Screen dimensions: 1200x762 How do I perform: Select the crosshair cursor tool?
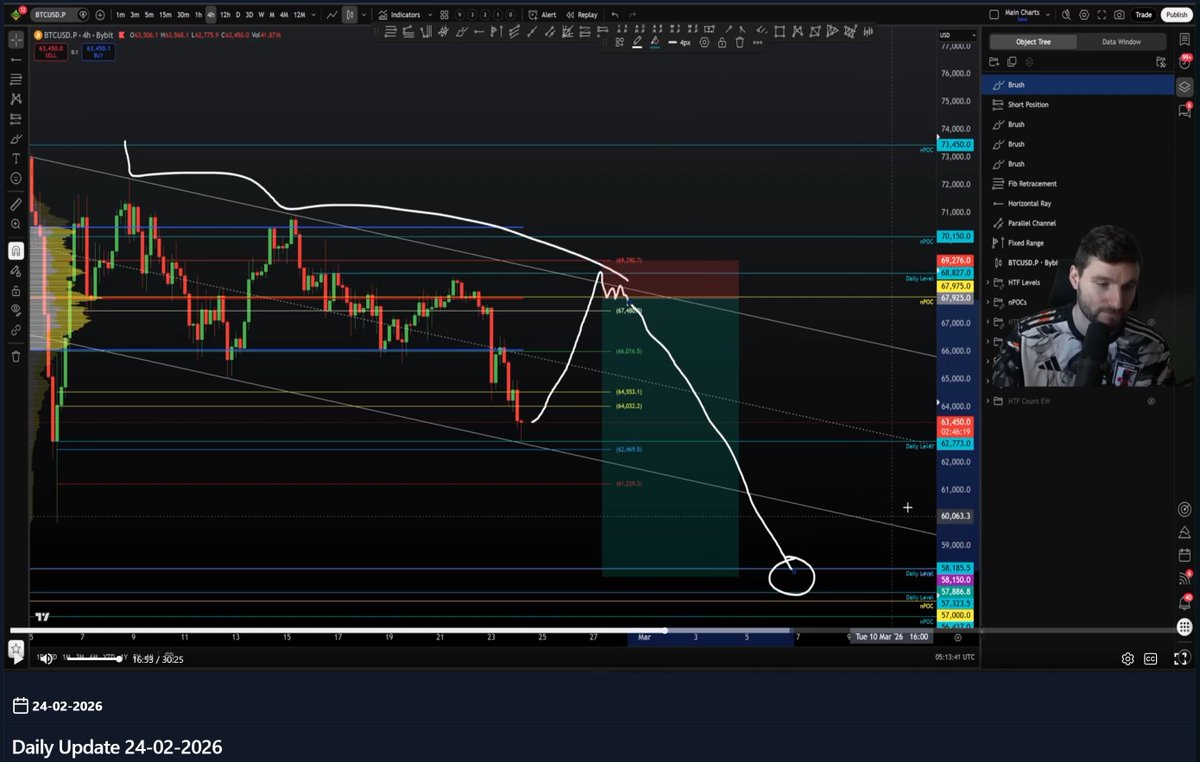15,41
